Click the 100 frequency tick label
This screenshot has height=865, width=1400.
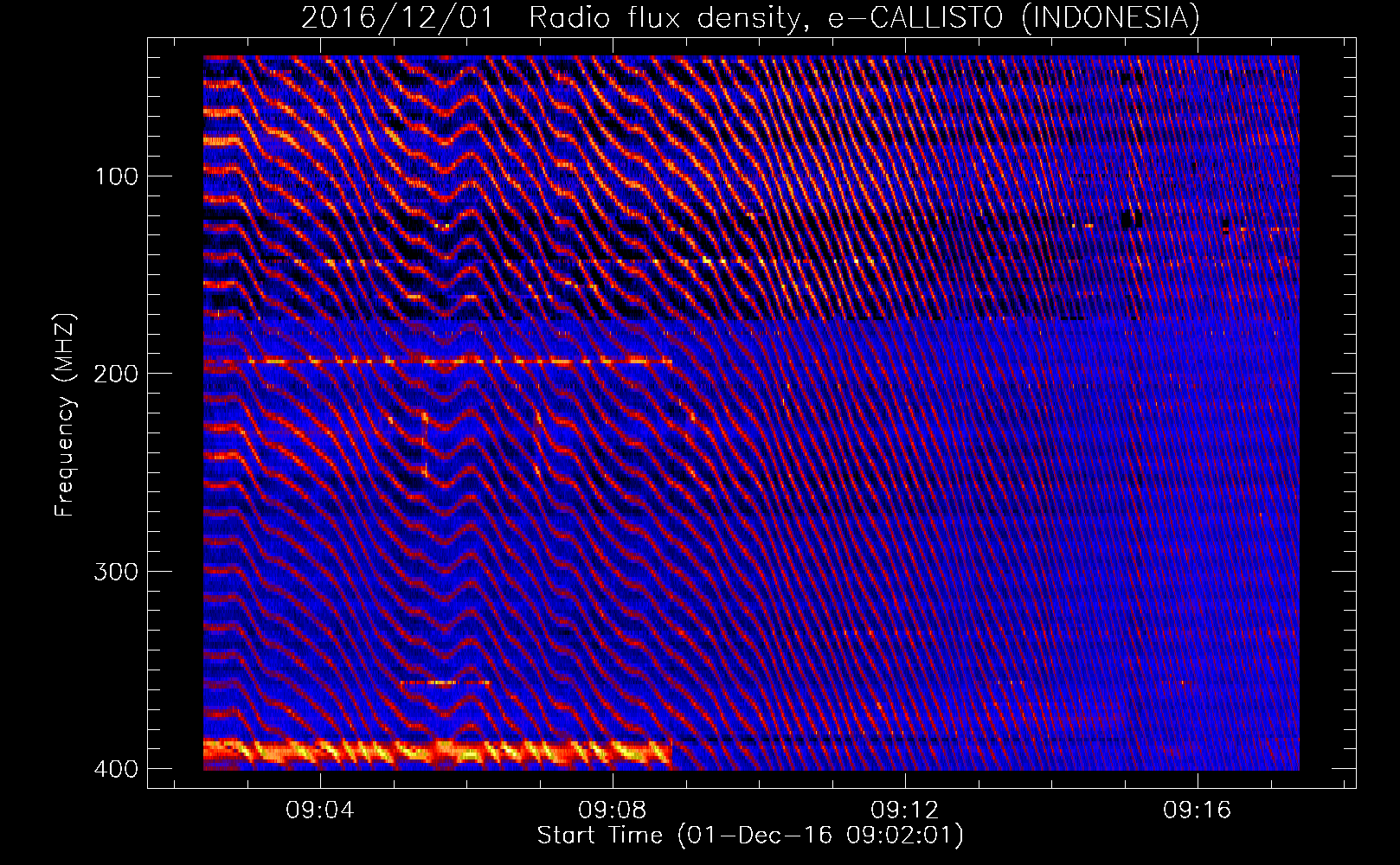116,176
